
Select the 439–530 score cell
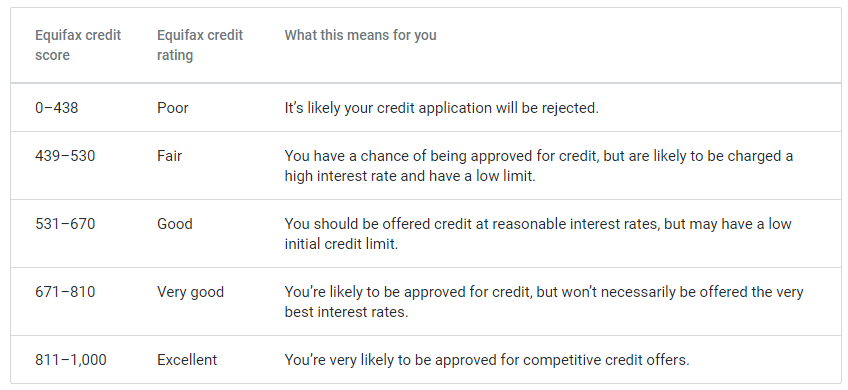[x=65, y=156]
